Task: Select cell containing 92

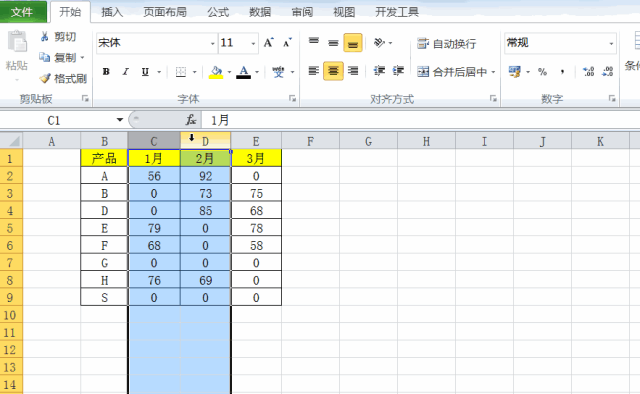Action: (x=205, y=176)
